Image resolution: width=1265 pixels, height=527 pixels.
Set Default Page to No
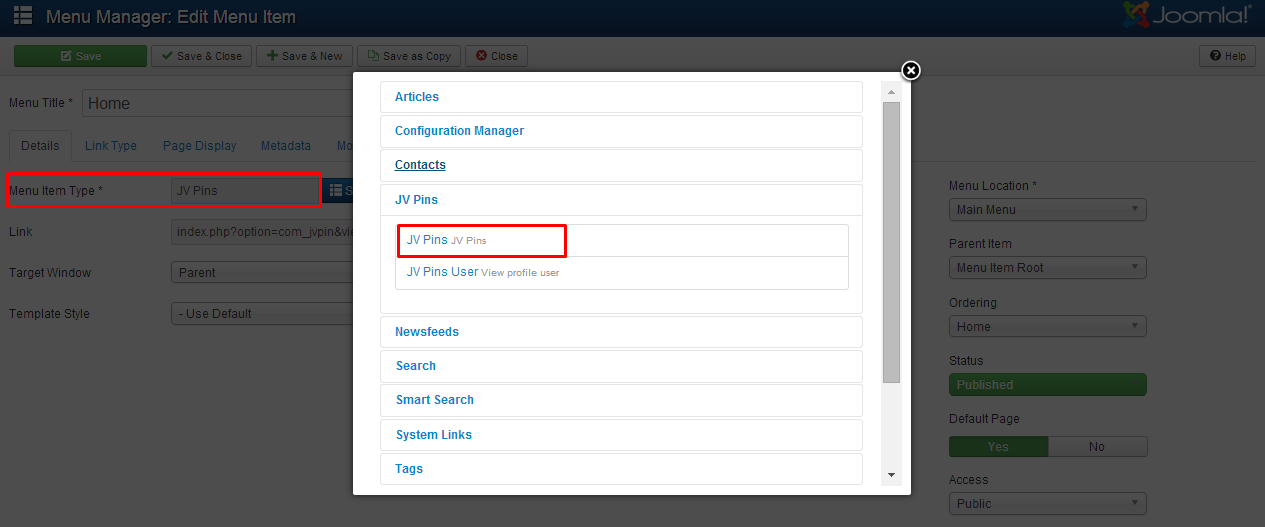tap(1097, 447)
